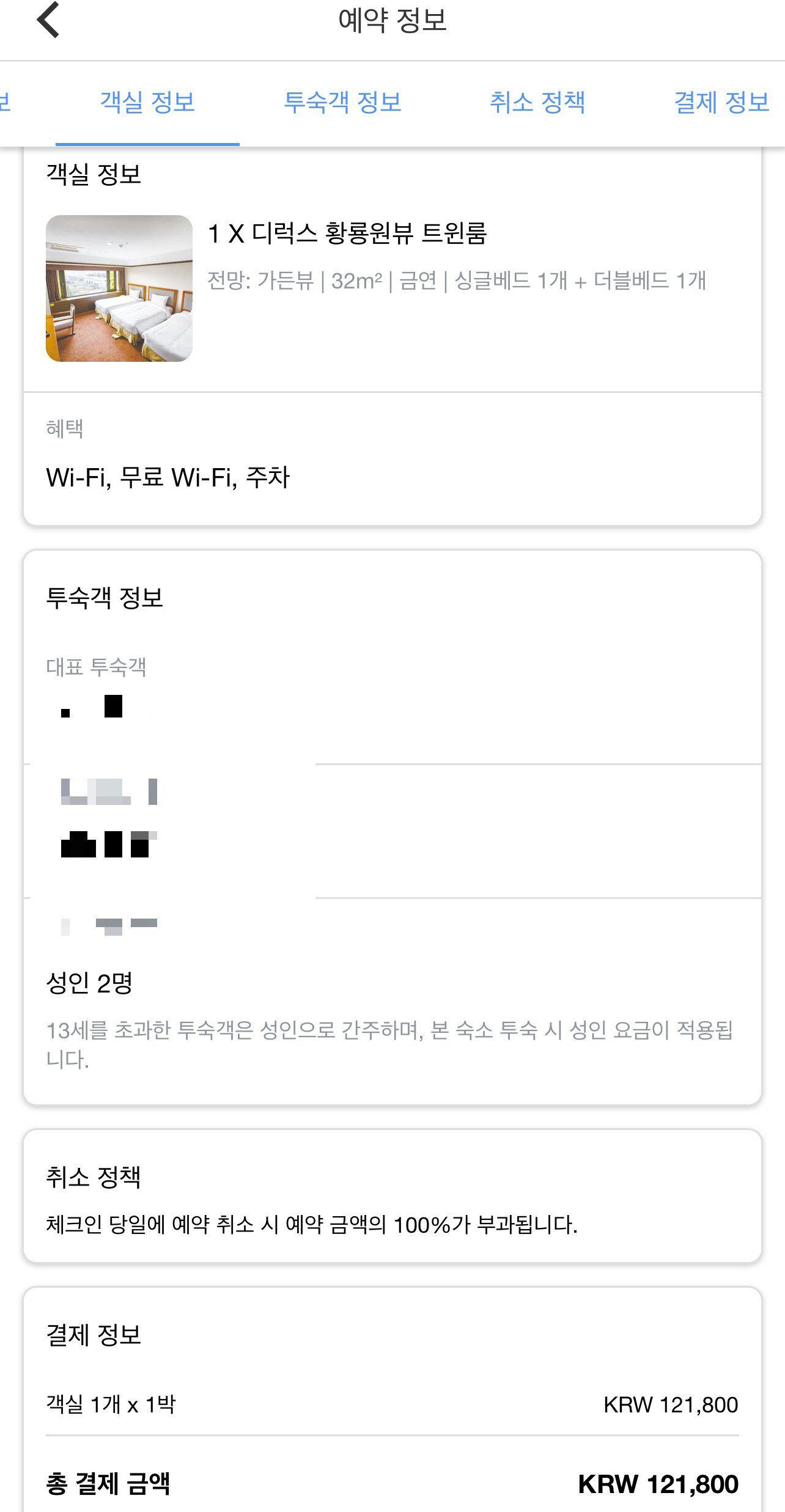785x1512 pixels.
Task: Select the 성인 2명 guest count
Action: 89,983
